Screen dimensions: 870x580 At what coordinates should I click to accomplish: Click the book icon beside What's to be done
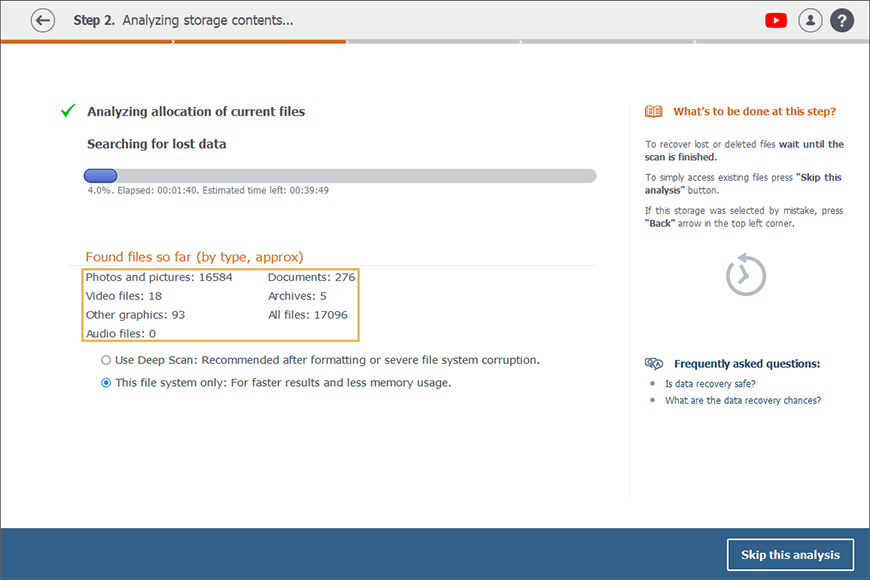(x=654, y=112)
